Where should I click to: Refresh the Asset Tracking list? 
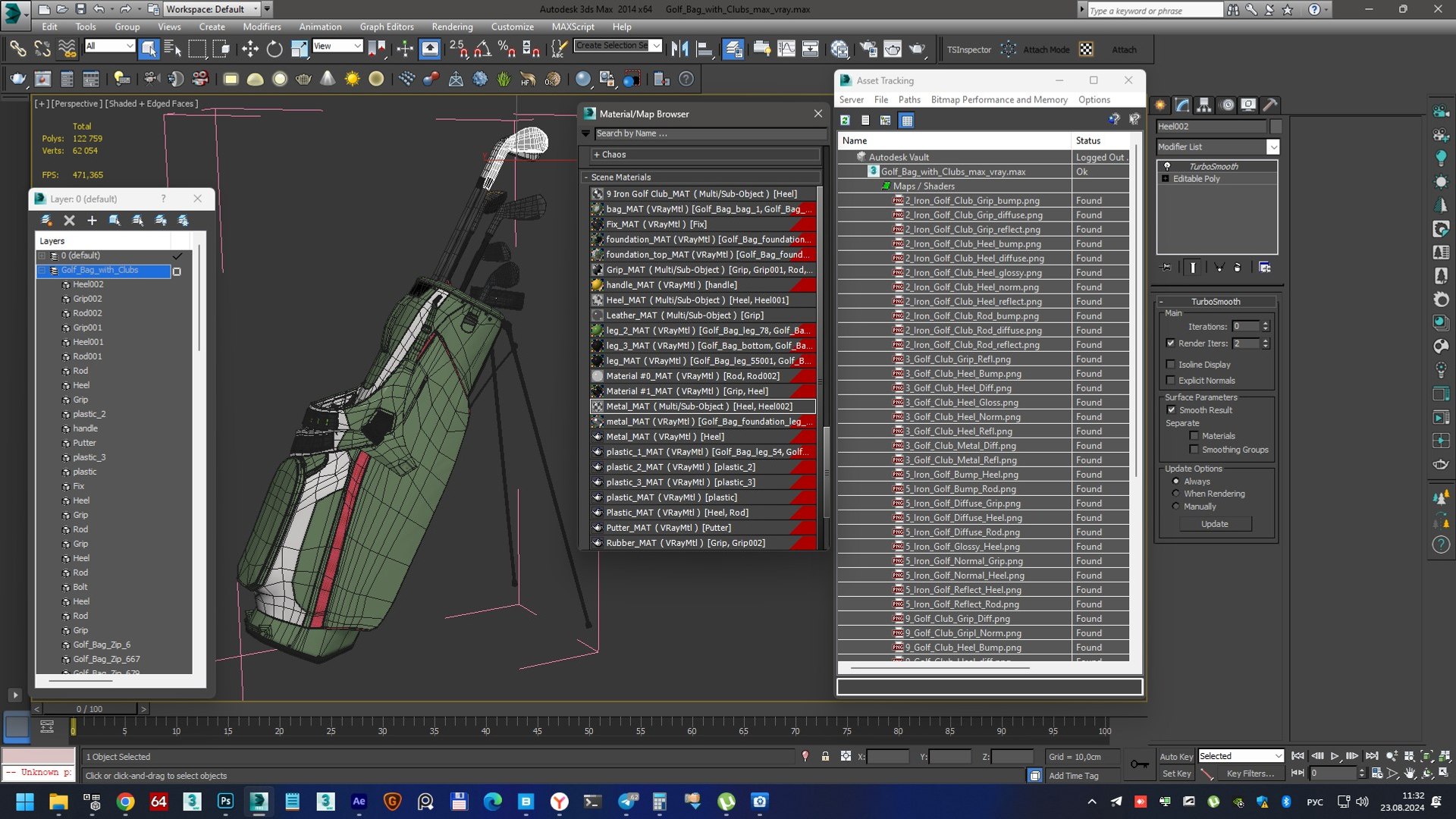pyautogui.click(x=845, y=120)
